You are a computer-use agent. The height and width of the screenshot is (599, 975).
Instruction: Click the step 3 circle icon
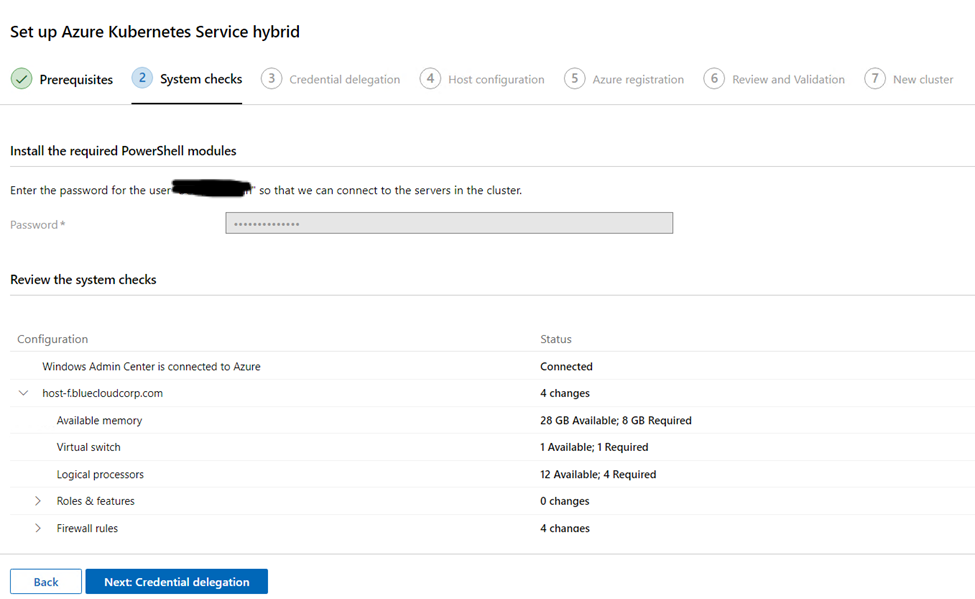[271, 78]
